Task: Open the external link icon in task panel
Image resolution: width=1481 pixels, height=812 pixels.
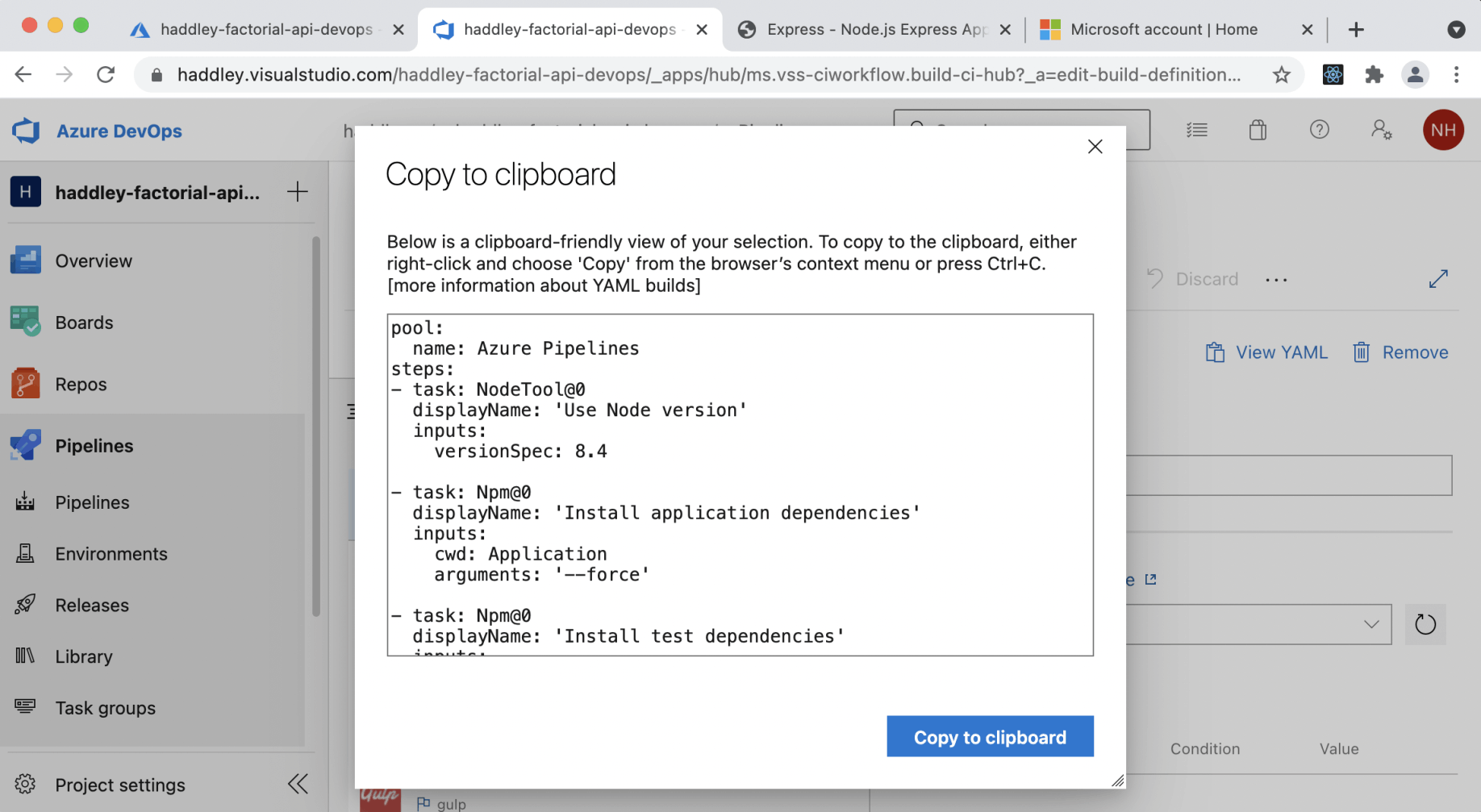Action: 1150,580
